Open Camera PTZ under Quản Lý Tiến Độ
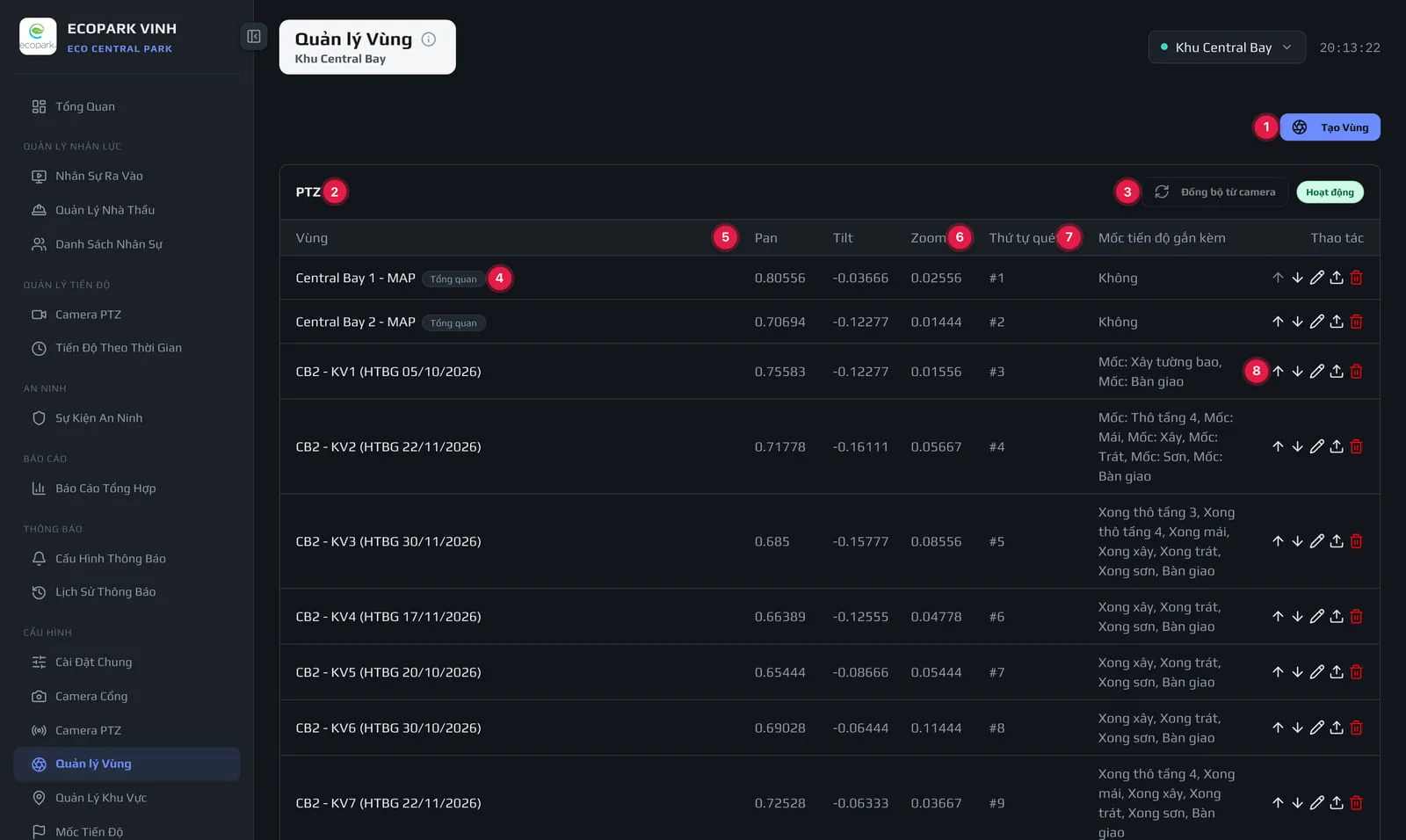 127,315
